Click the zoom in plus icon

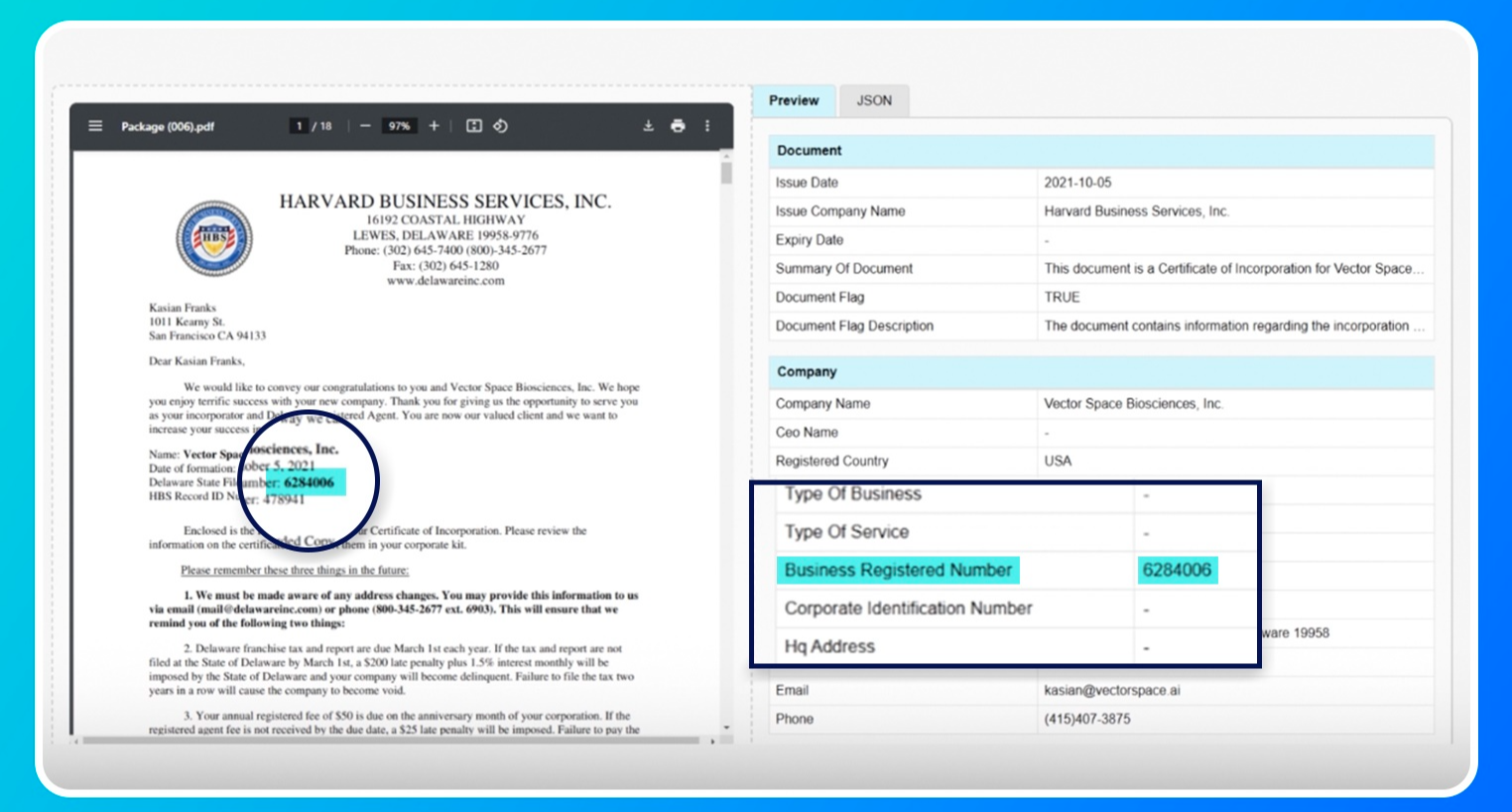434,126
